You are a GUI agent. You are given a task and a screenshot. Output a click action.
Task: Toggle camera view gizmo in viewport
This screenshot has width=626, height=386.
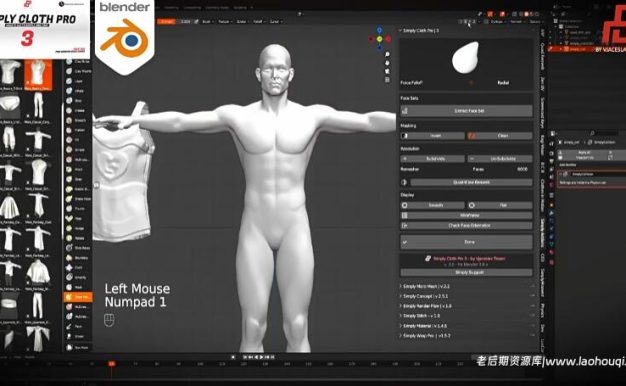click(387, 71)
